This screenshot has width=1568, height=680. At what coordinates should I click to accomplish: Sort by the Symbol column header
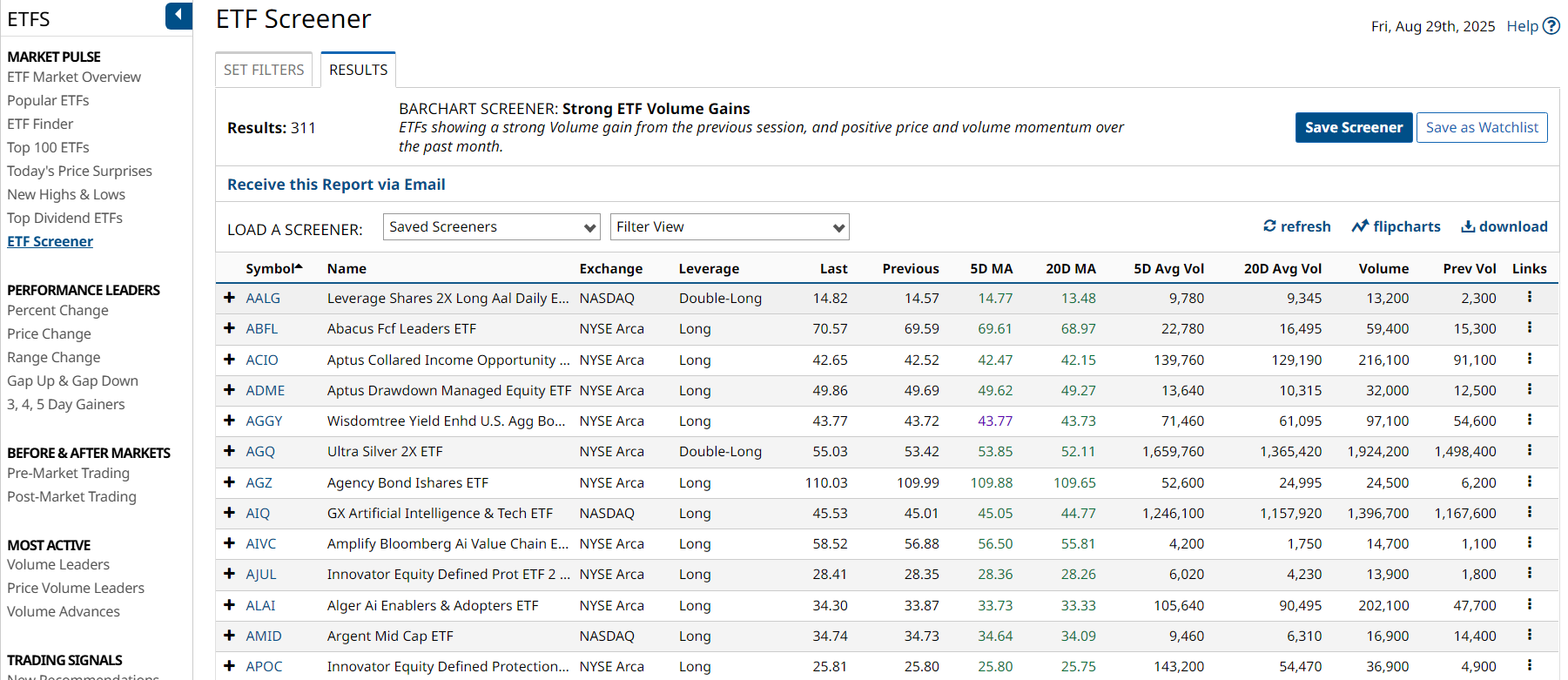pyautogui.click(x=273, y=268)
